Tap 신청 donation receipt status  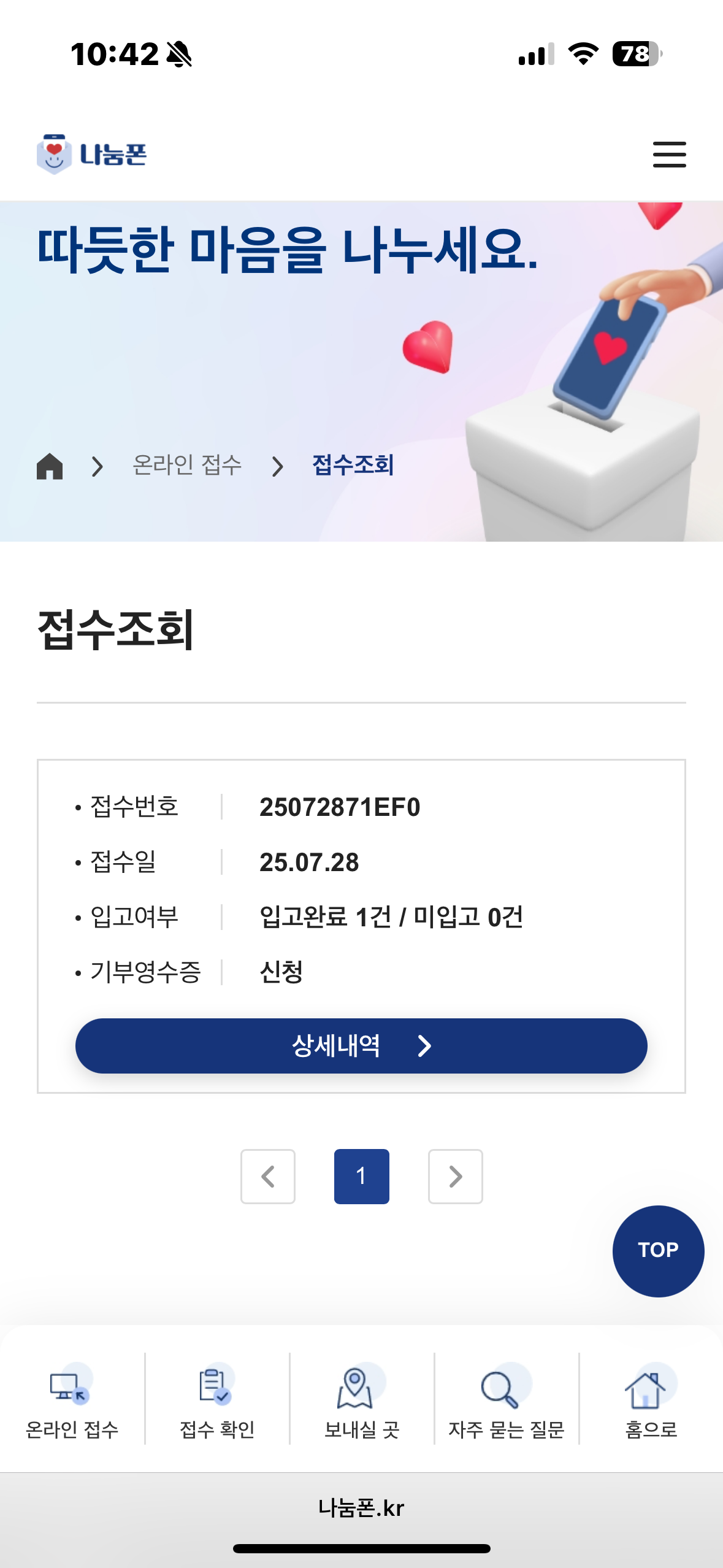281,972
